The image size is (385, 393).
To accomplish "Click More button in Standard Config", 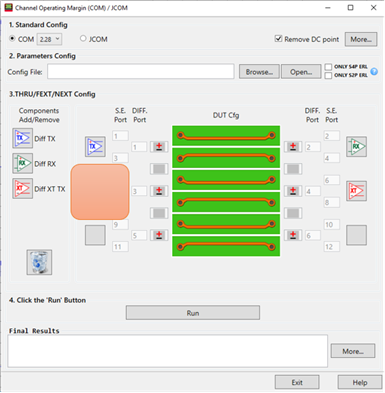I will 361,39.
